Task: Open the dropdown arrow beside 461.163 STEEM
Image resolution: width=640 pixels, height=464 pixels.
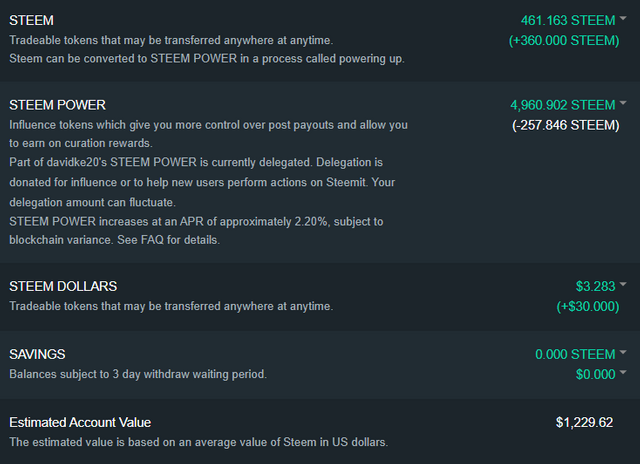Action: coord(623,18)
